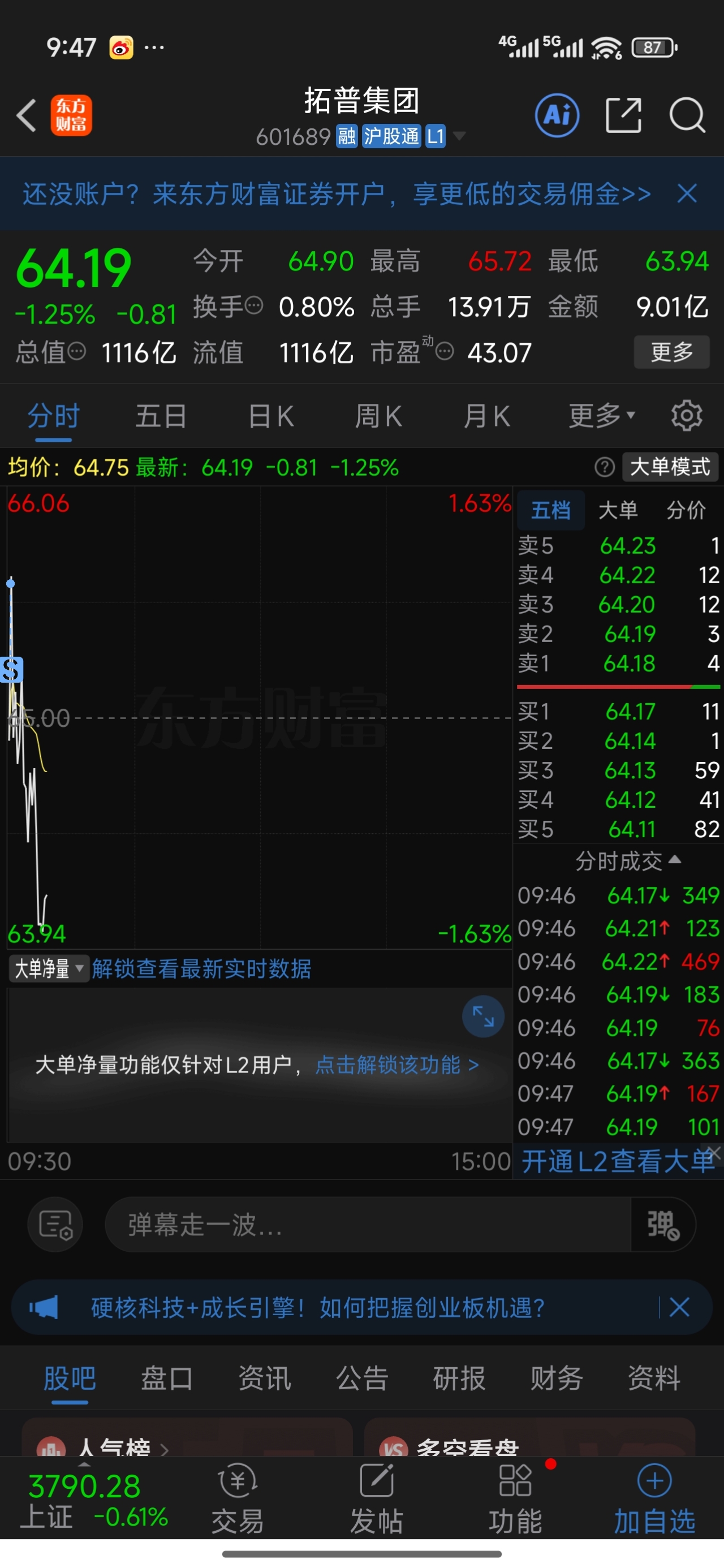Tap the 09:47 64.19 167 trade row
This screenshot has height=1568, width=724.
(619, 1094)
